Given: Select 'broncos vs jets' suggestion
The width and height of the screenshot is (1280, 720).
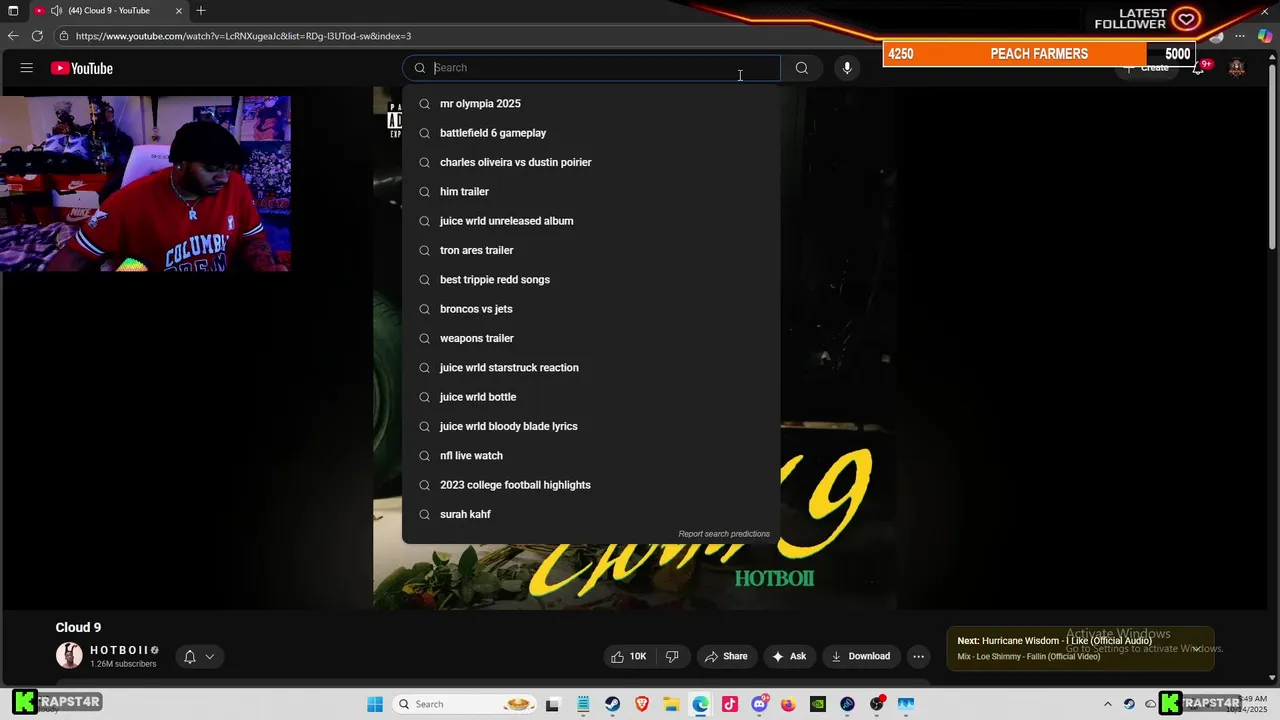Looking at the screenshot, I should pyautogui.click(x=591, y=309).
